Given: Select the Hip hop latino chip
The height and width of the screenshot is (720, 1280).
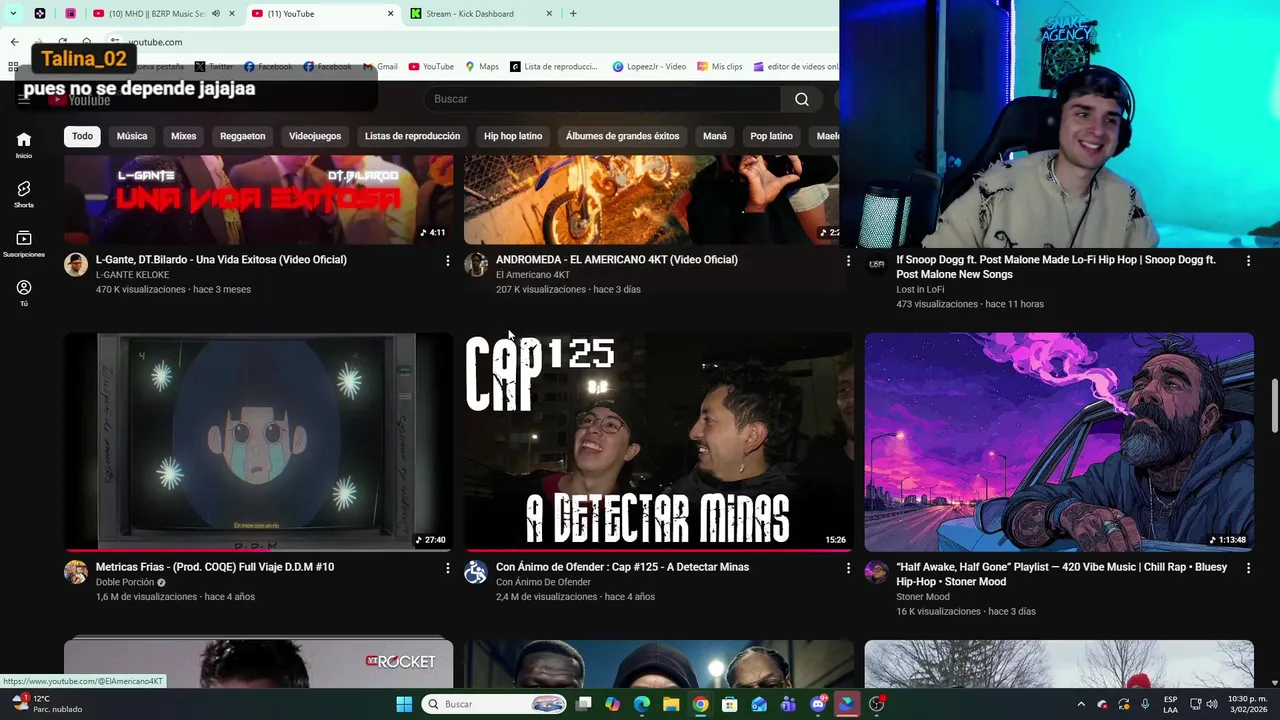Looking at the screenshot, I should click(x=513, y=136).
